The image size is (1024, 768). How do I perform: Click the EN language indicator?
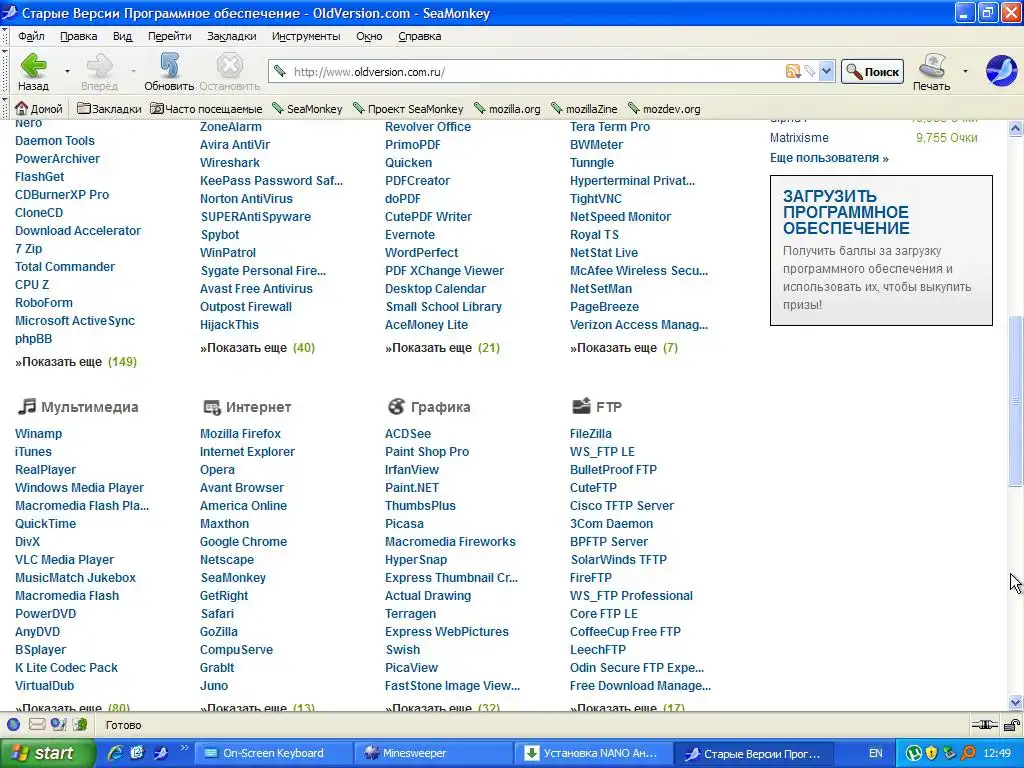pyautogui.click(x=875, y=753)
